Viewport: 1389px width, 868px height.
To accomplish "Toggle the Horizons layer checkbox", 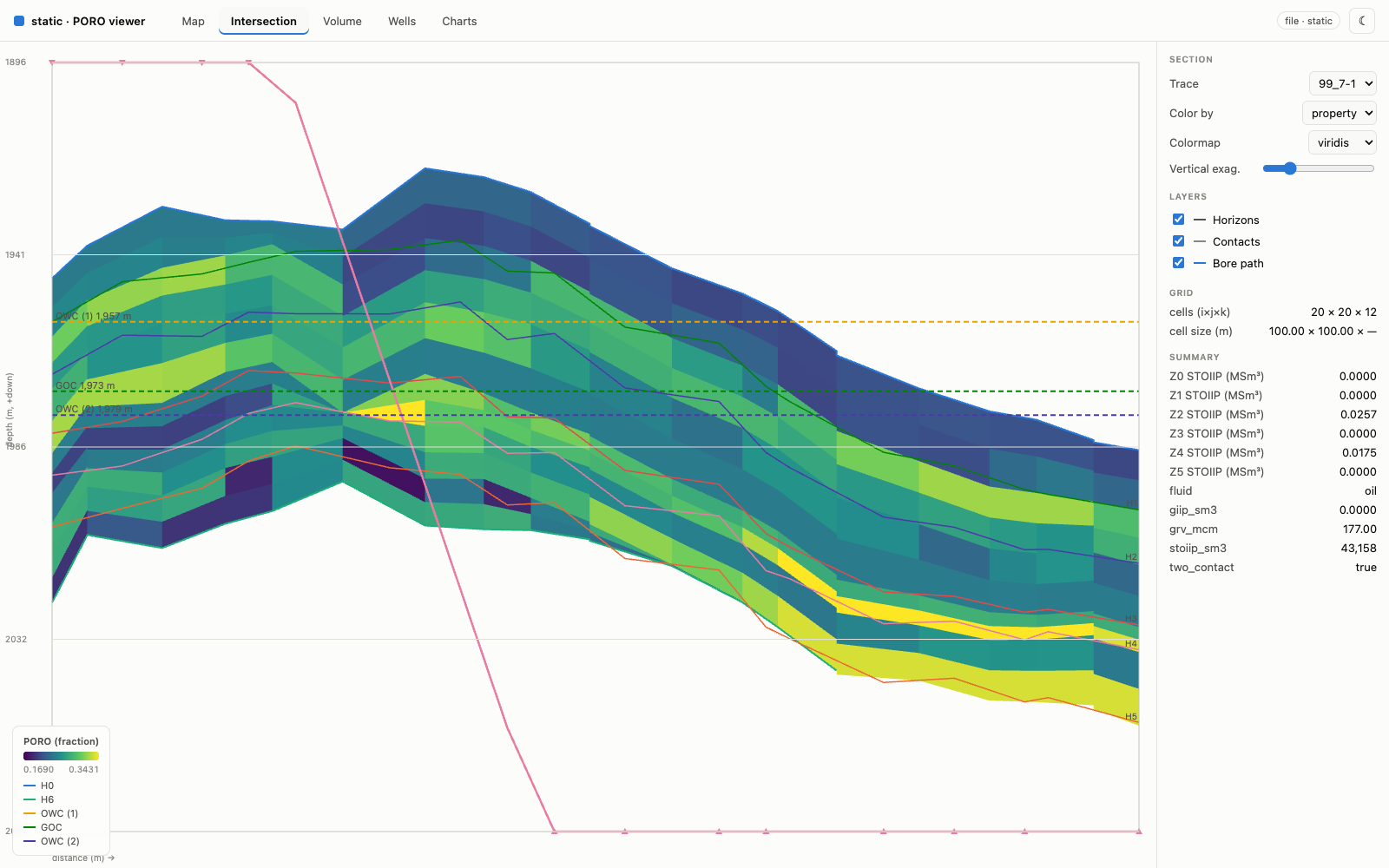I will pyautogui.click(x=1178, y=220).
